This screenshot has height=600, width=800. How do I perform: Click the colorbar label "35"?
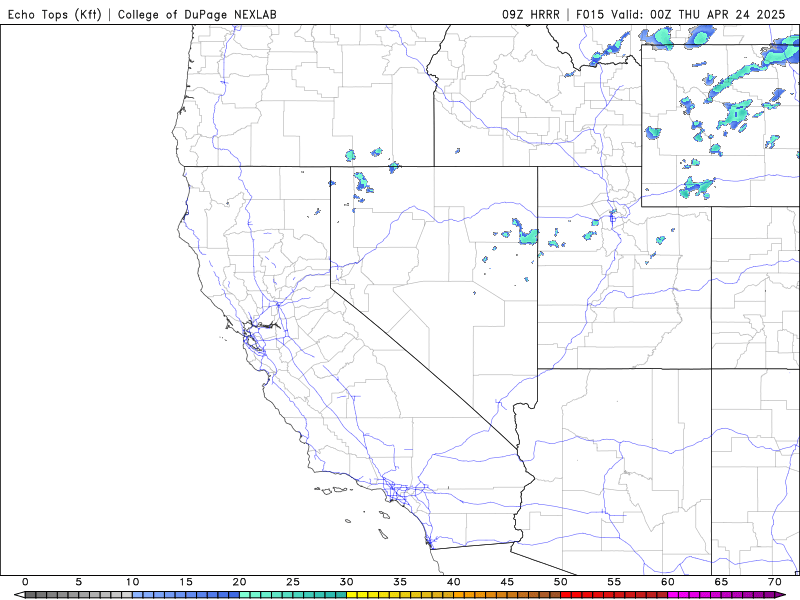(400, 582)
